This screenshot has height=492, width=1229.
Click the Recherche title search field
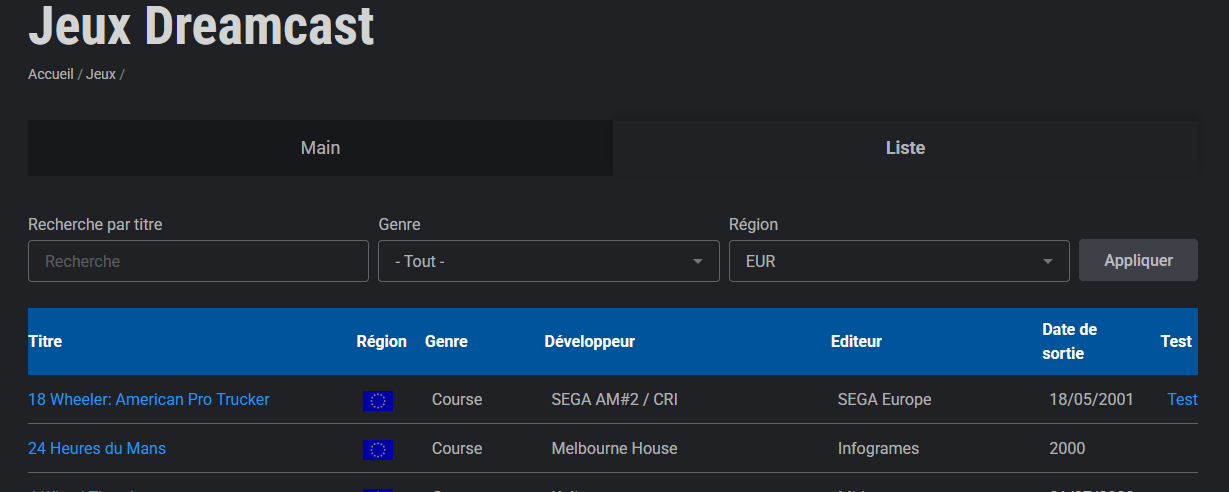coord(198,261)
